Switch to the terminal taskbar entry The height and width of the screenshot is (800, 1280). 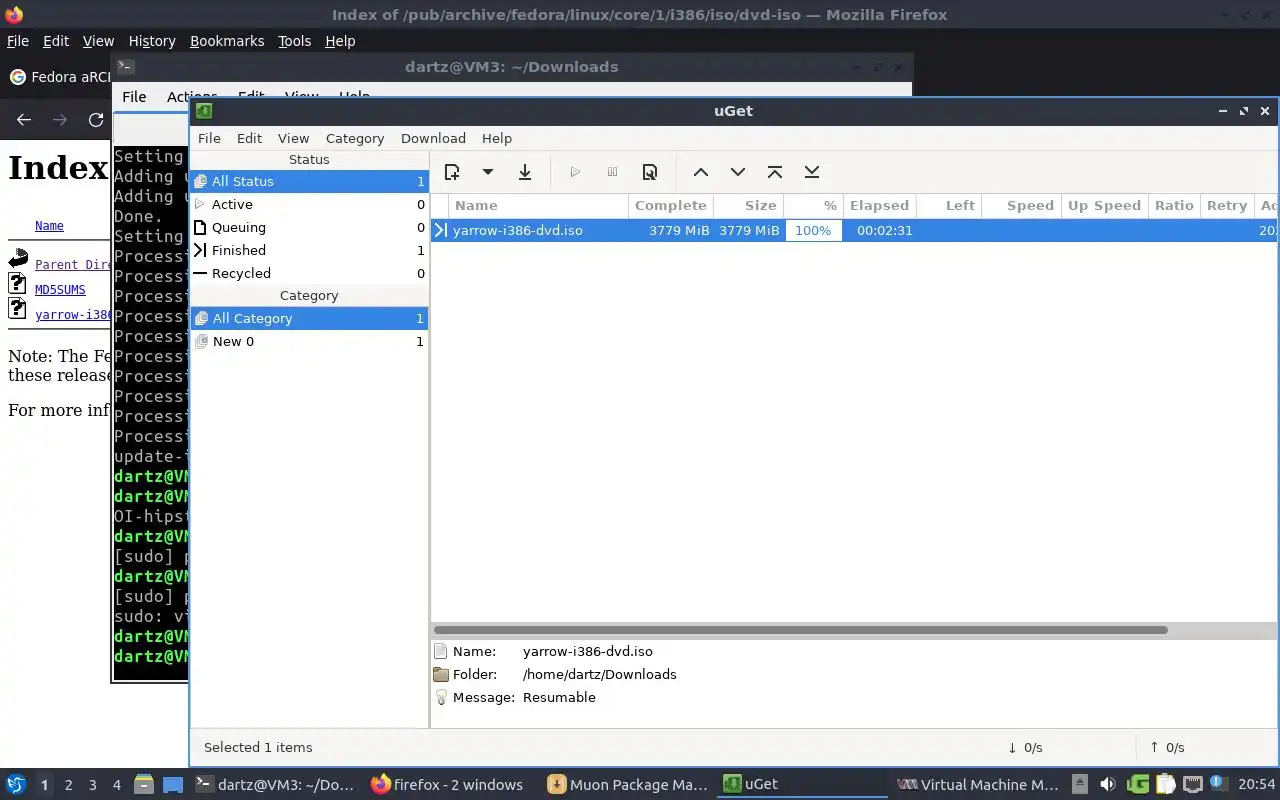(x=275, y=784)
